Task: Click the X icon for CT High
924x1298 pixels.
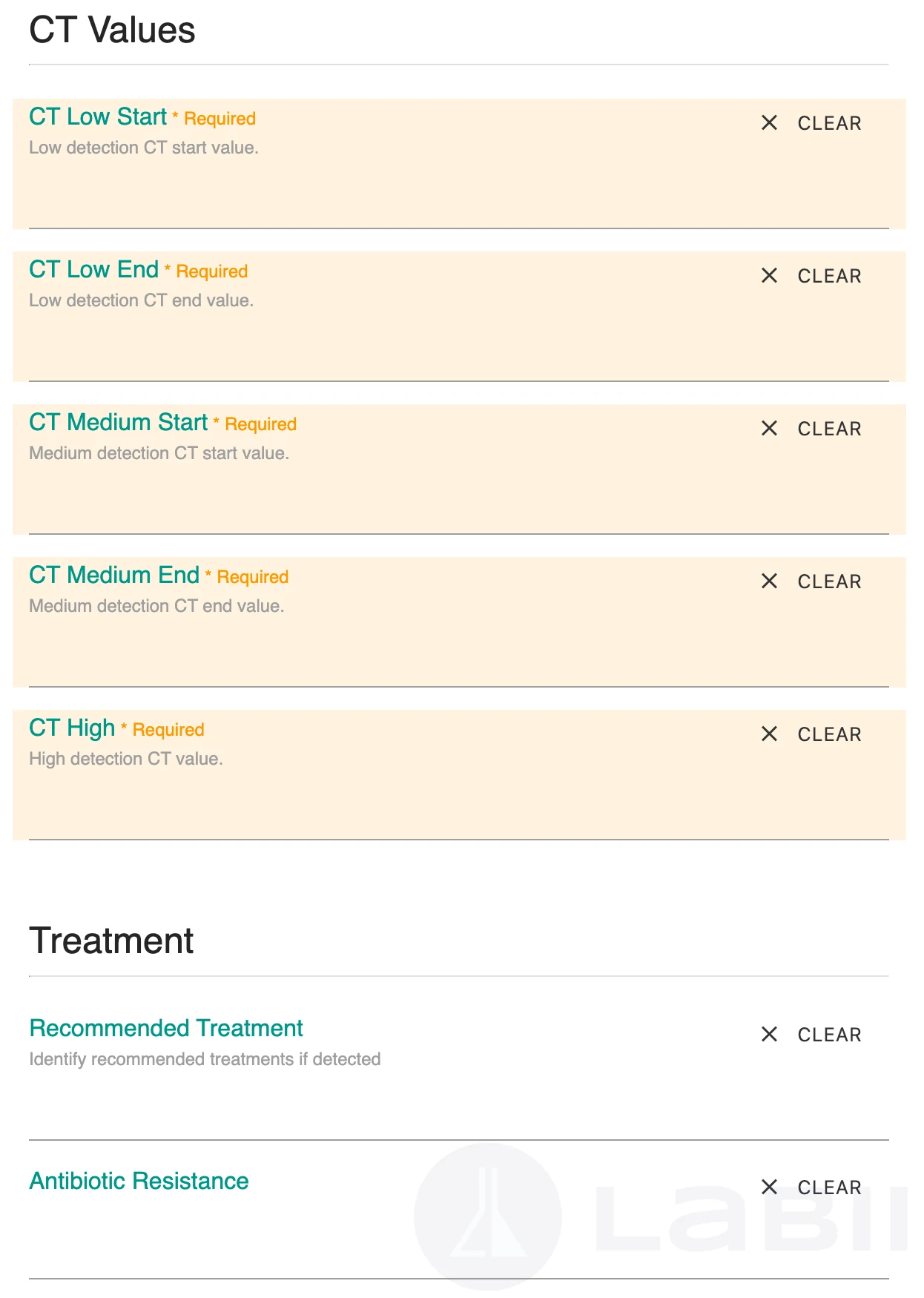Action: (x=769, y=734)
